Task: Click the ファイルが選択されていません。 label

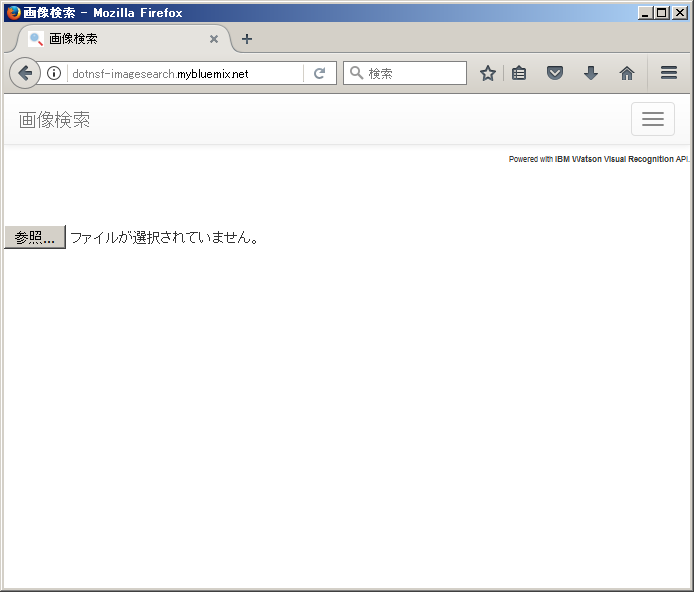Action: (165, 238)
